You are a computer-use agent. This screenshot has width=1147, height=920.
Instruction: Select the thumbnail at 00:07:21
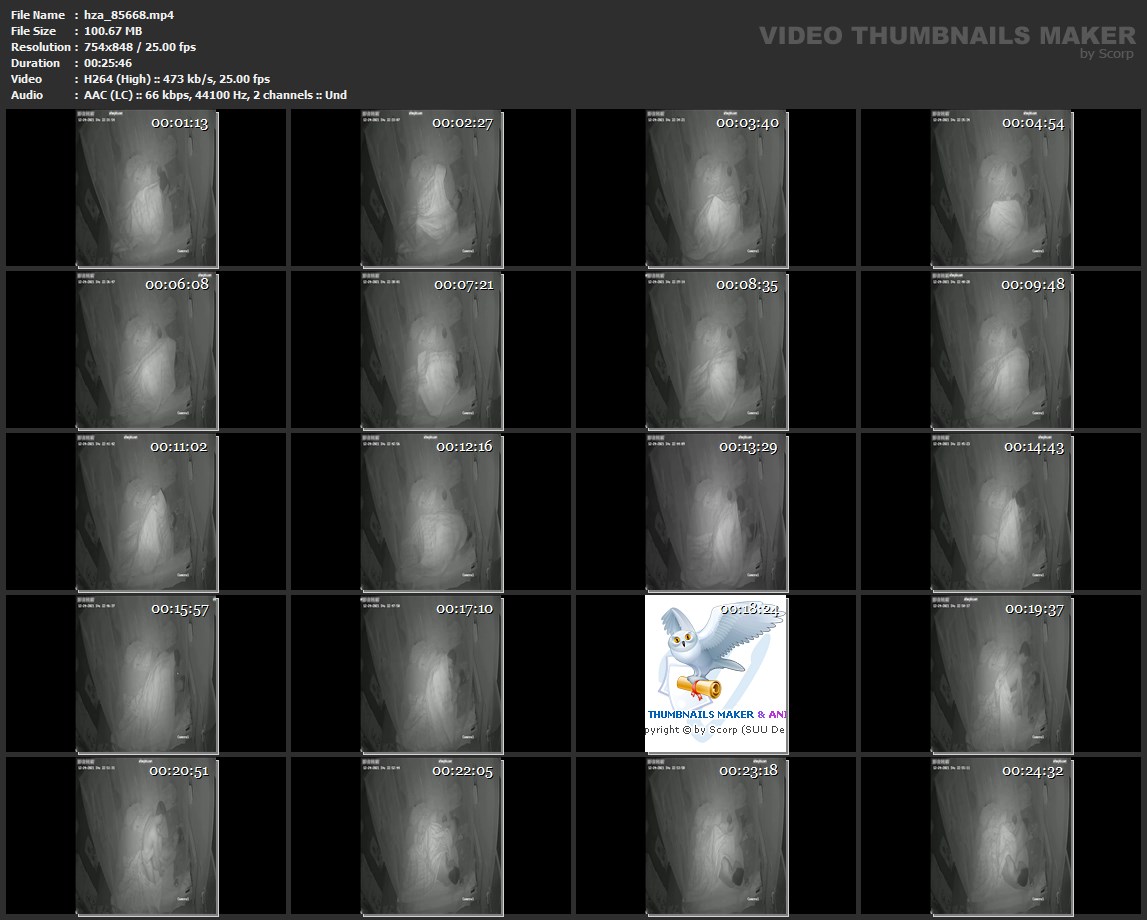pos(431,350)
